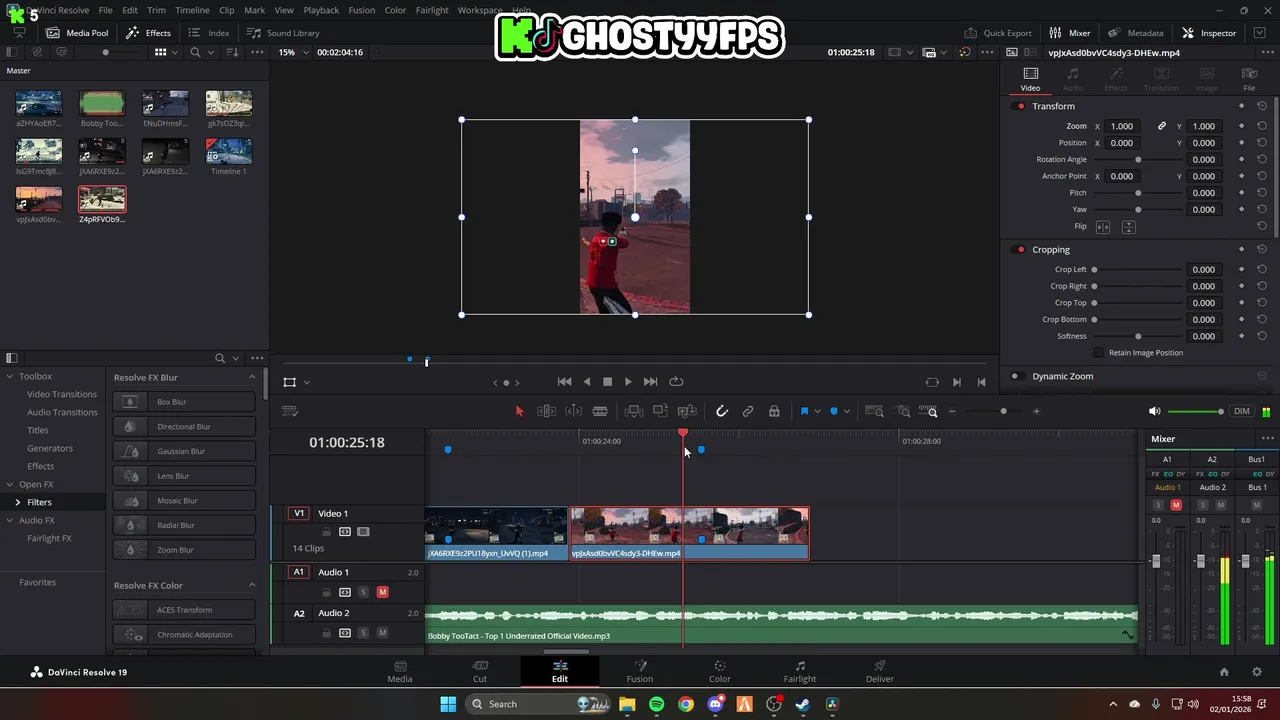This screenshot has width=1280, height=720.
Task: Click the Flip Vertical icon
Action: 1128,227
